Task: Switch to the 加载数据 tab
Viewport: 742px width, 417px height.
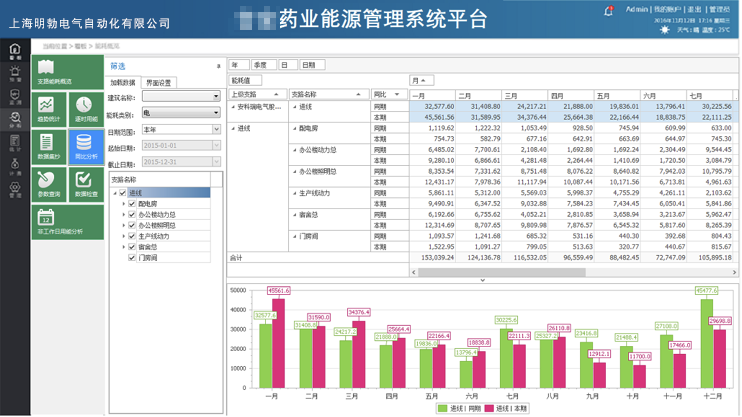Action: 123,83
